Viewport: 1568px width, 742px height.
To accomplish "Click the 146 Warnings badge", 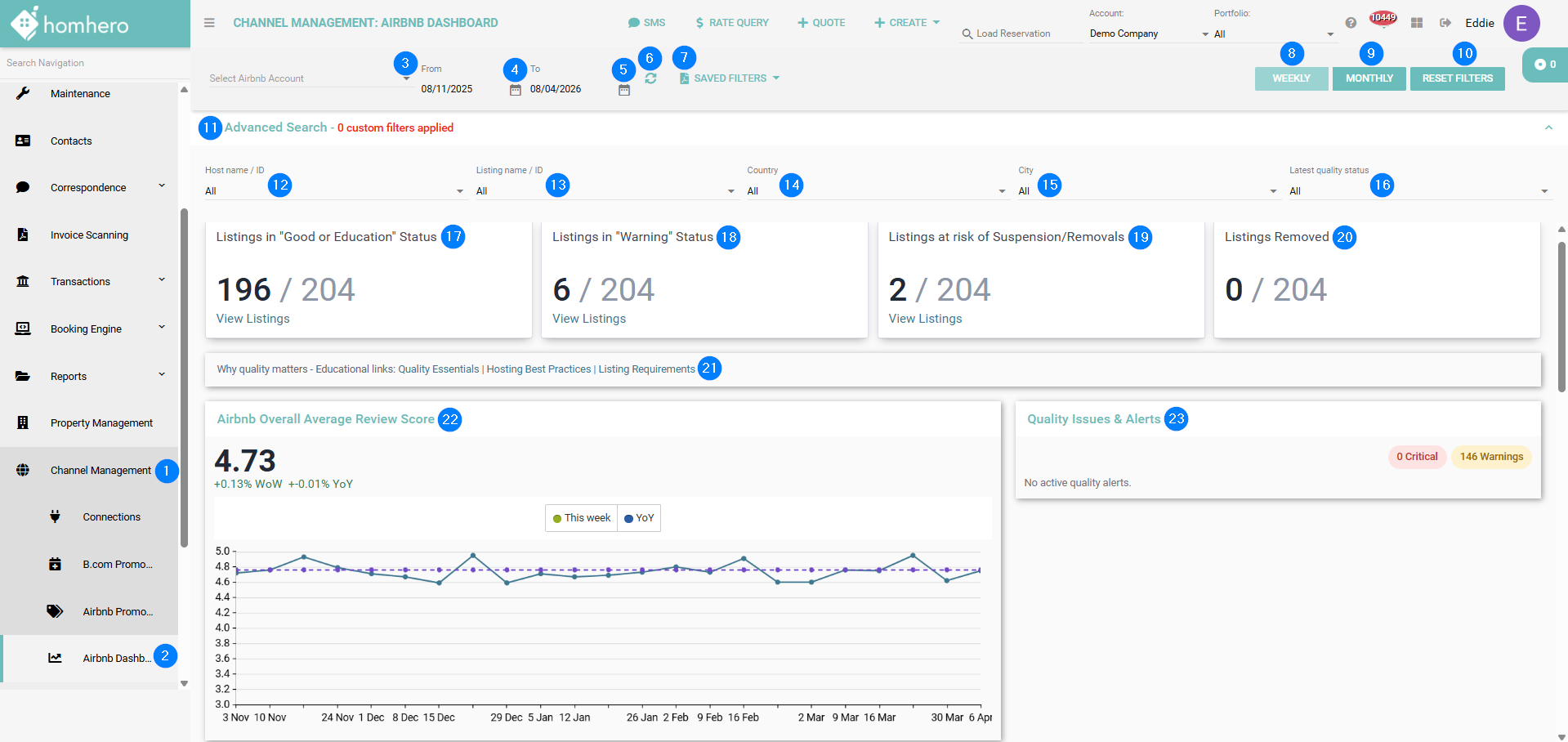I will [x=1491, y=457].
